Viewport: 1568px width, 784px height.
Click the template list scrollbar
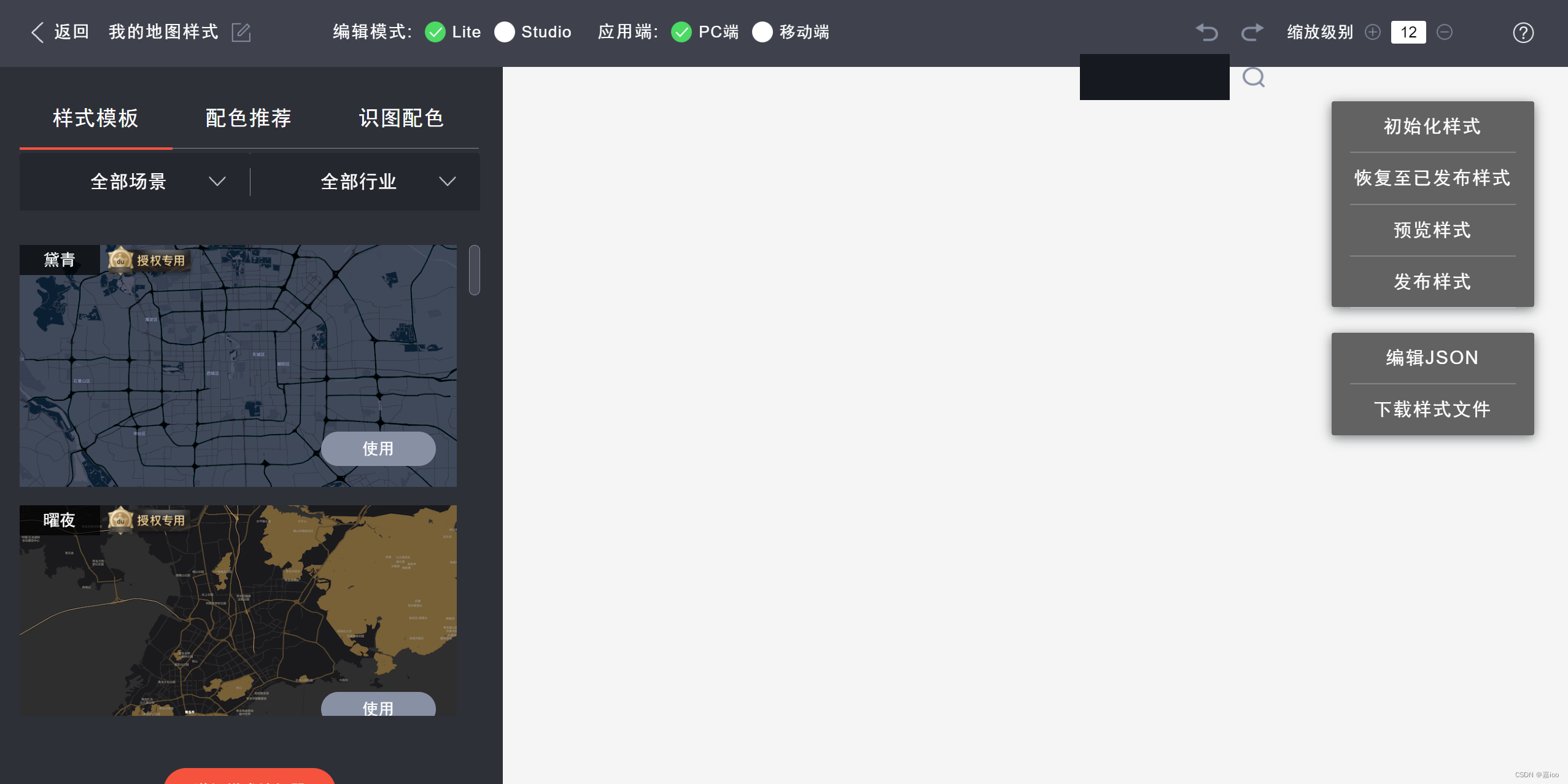[x=474, y=270]
